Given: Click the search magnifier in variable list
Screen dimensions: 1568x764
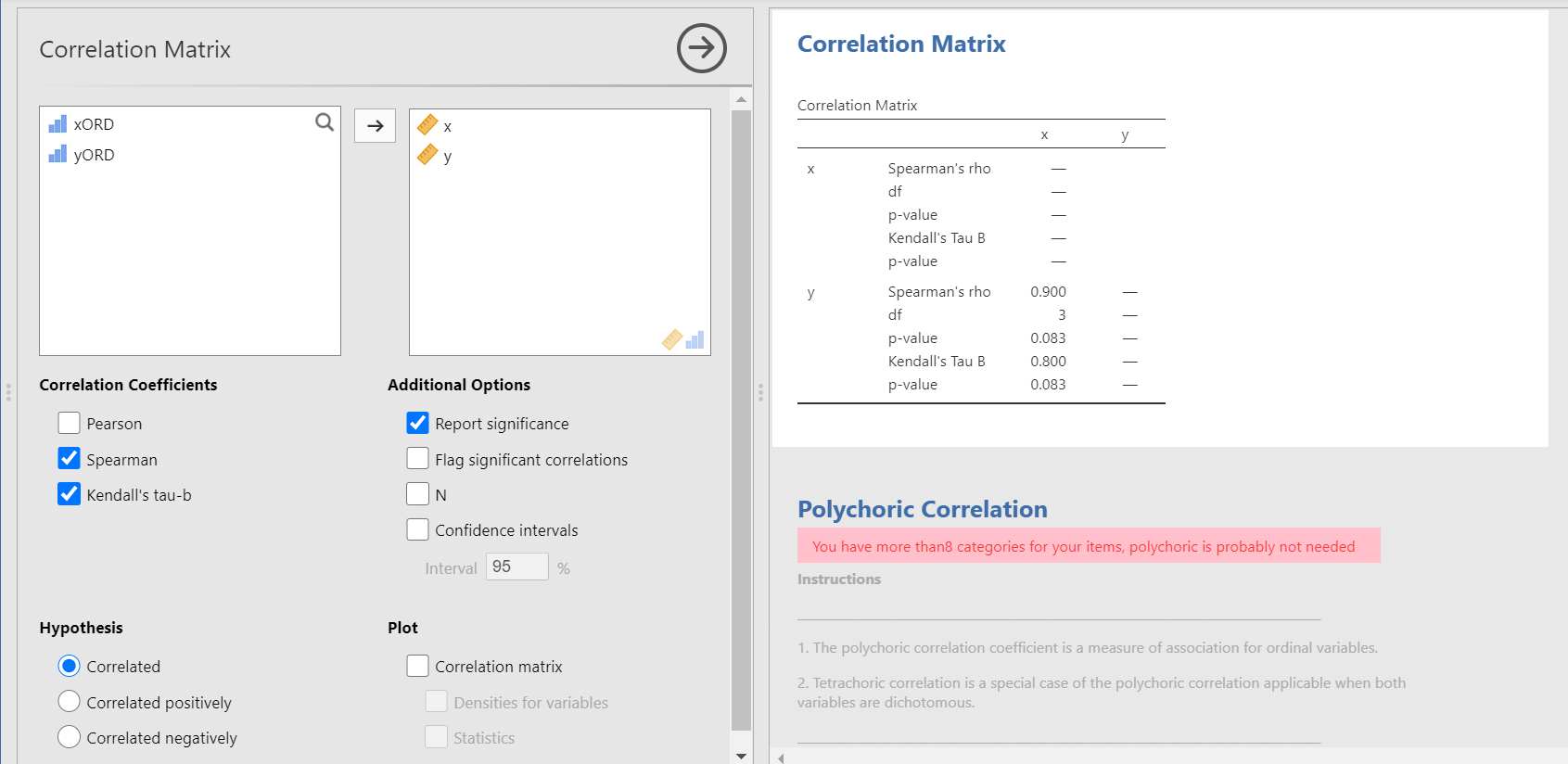Looking at the screenshot, I should pyautogui.click(x=325, y=122).
